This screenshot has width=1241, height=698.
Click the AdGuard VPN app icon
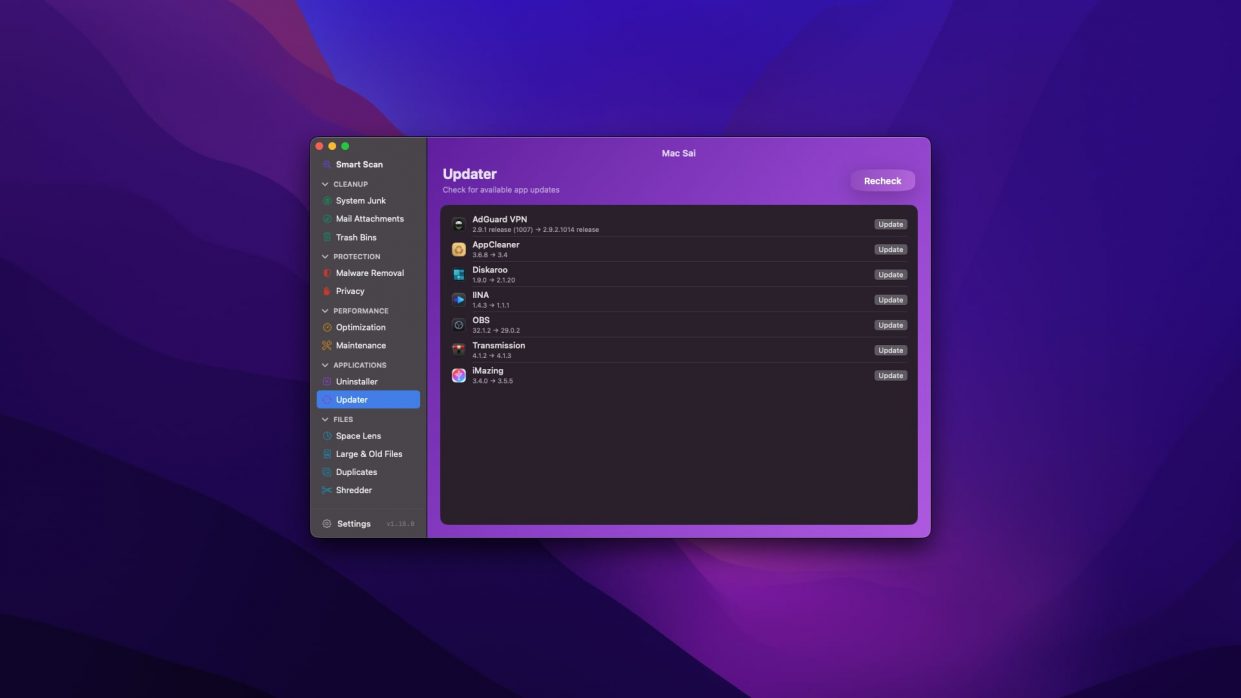pos(458,224)
